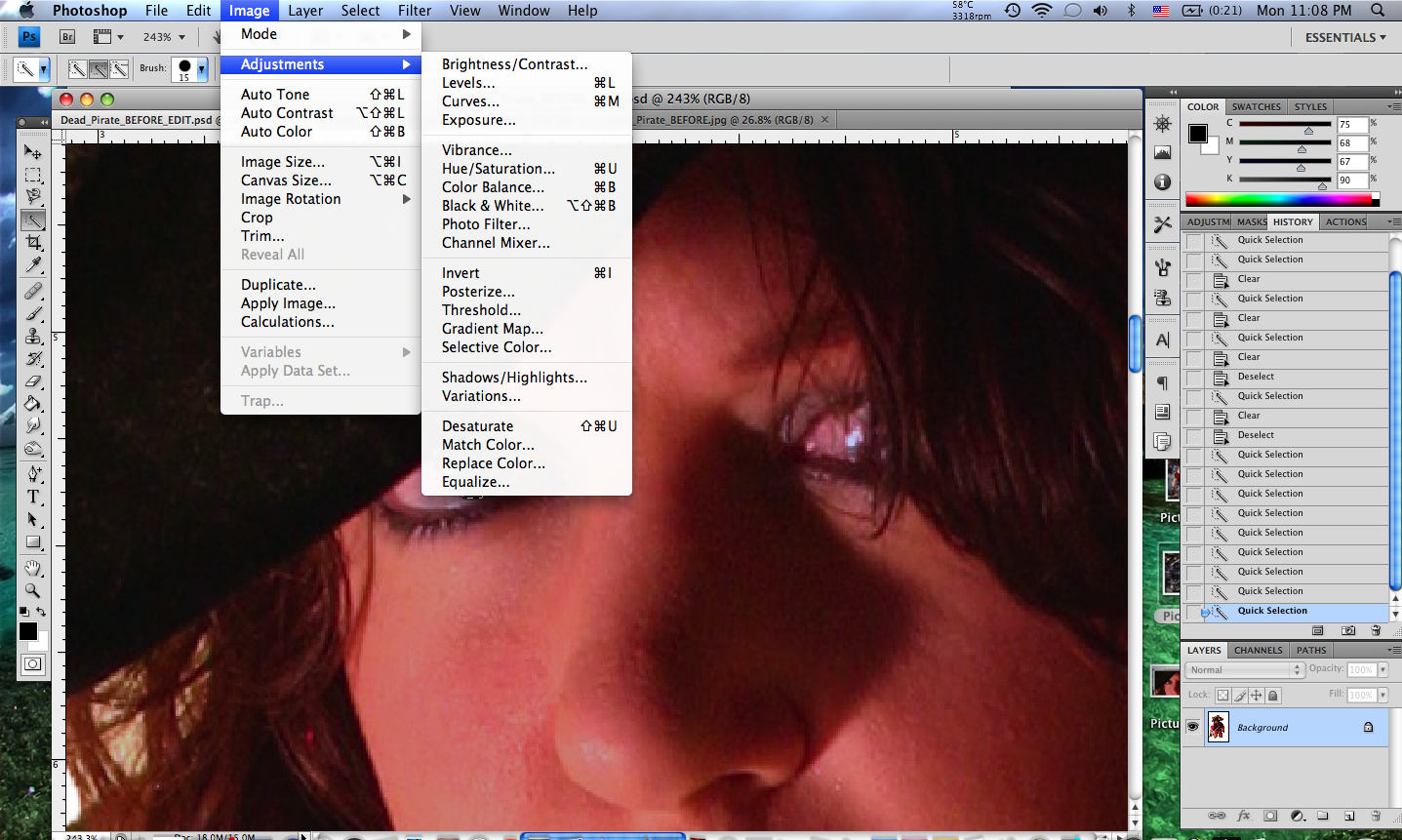Open the Navigator panel from the dock
Image resolution: width=1402 pixels, height=840 pixels.
[1162, 125]
